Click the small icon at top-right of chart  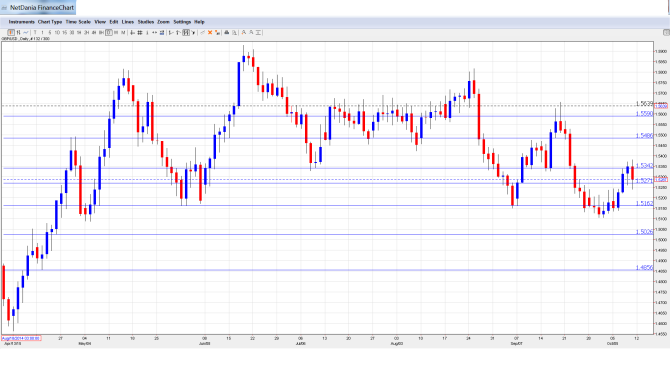(x=666, y=32)
